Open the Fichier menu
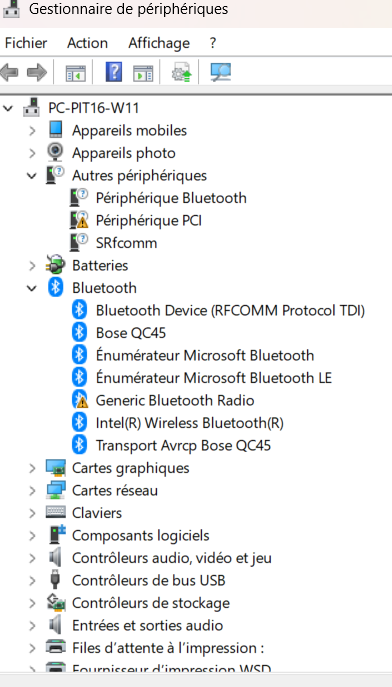Viewport: 392px width, 687px height. click(26, 43)
